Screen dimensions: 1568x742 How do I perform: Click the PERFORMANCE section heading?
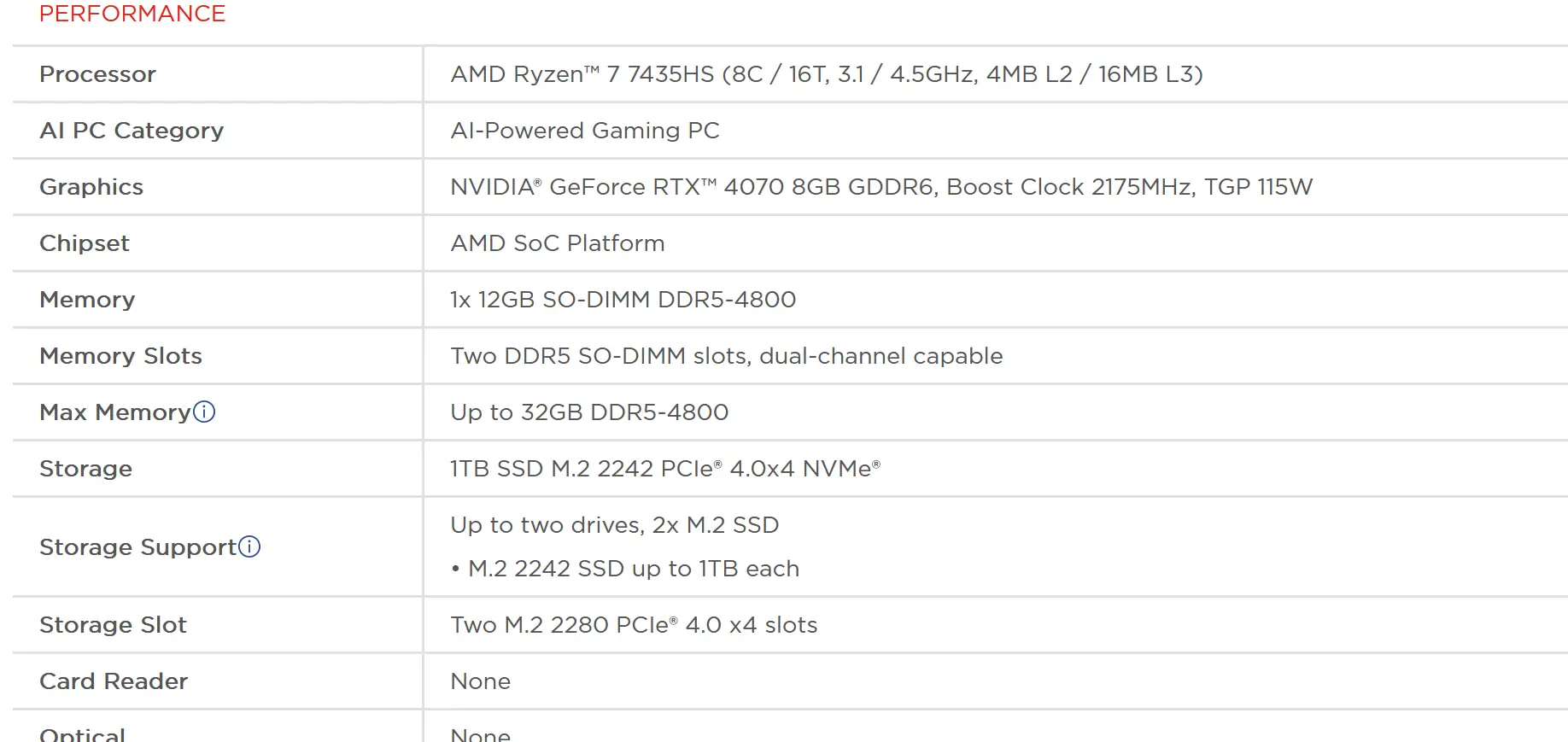point(132,14)
